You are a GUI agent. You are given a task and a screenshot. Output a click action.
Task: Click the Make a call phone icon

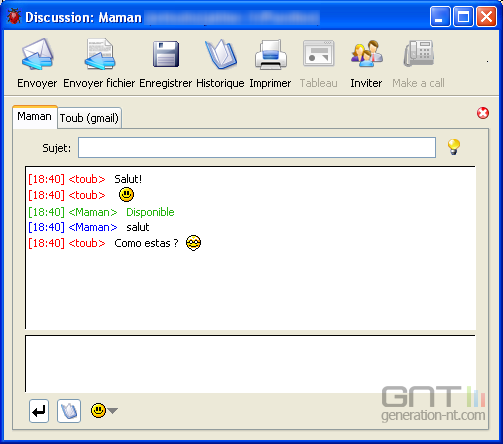pyautogui.click(x=419, y=54)
